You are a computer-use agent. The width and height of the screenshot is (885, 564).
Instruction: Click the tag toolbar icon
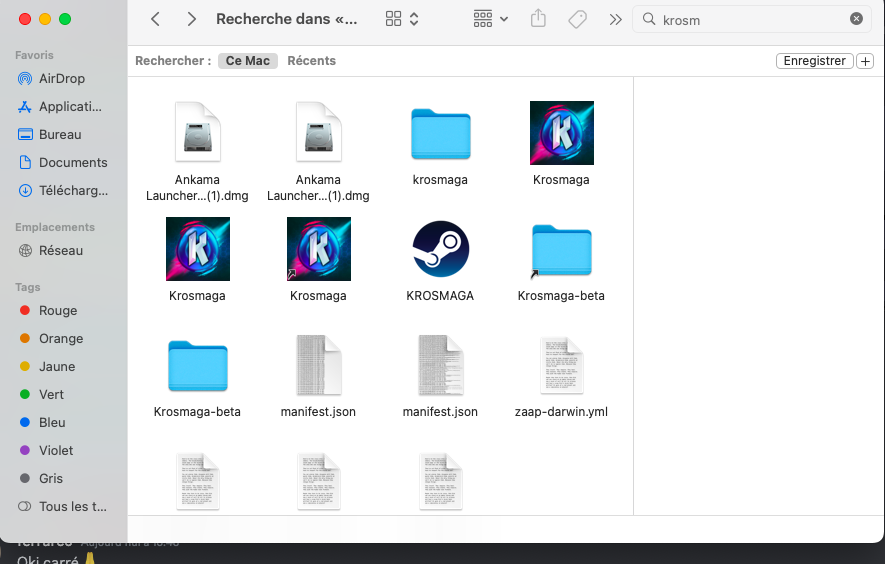pos(577,20)
